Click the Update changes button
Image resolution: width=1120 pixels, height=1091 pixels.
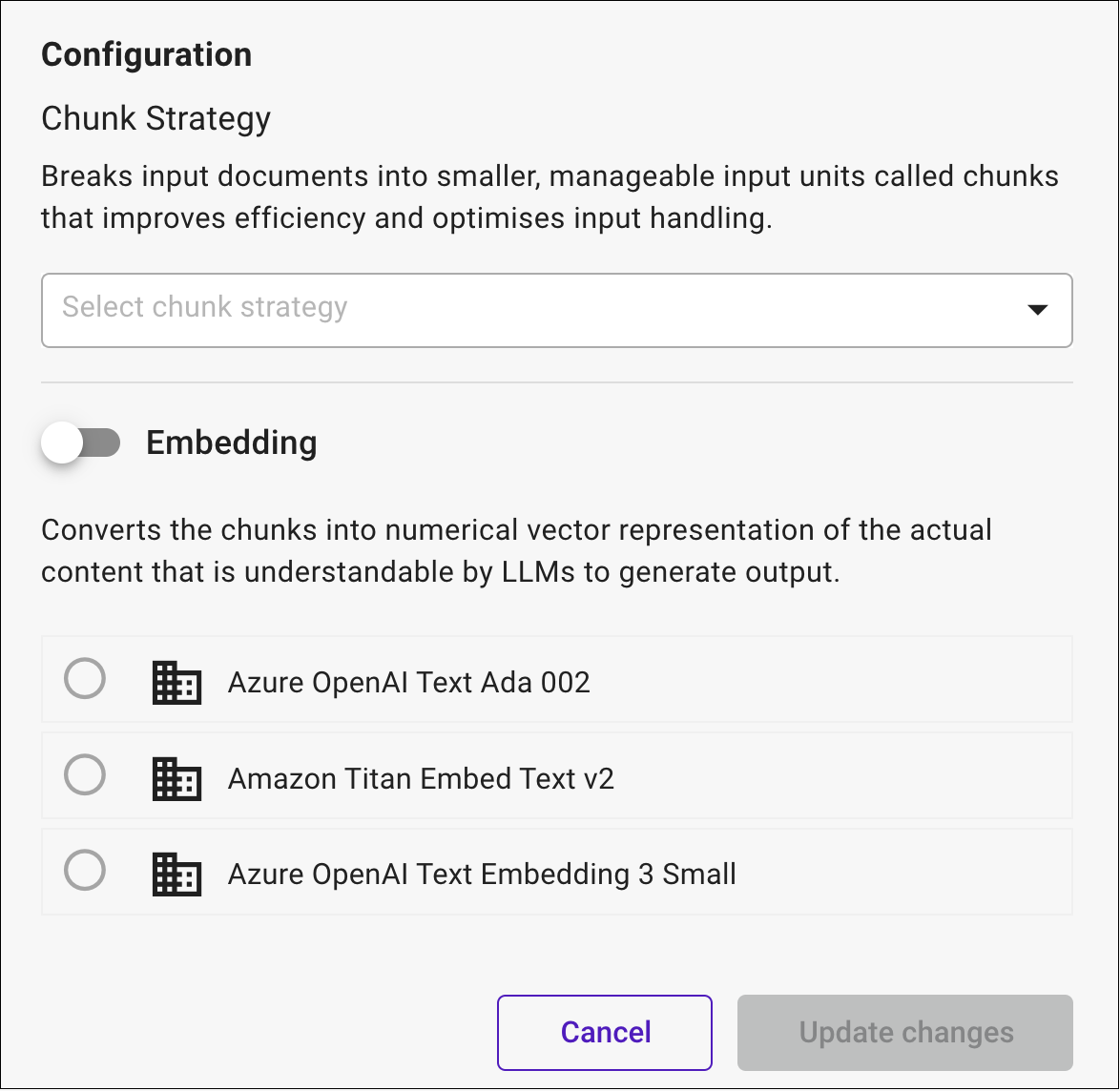click(x=905, y=1033)
